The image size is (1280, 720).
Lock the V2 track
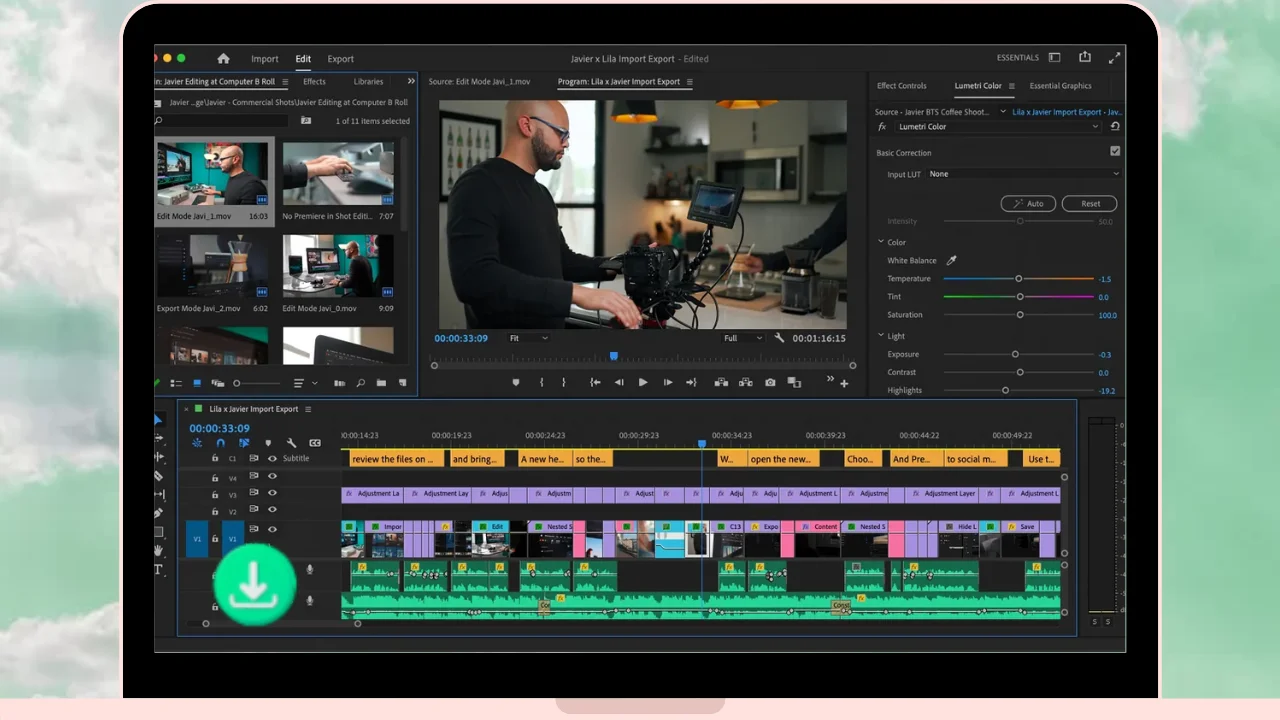[215, 512]
